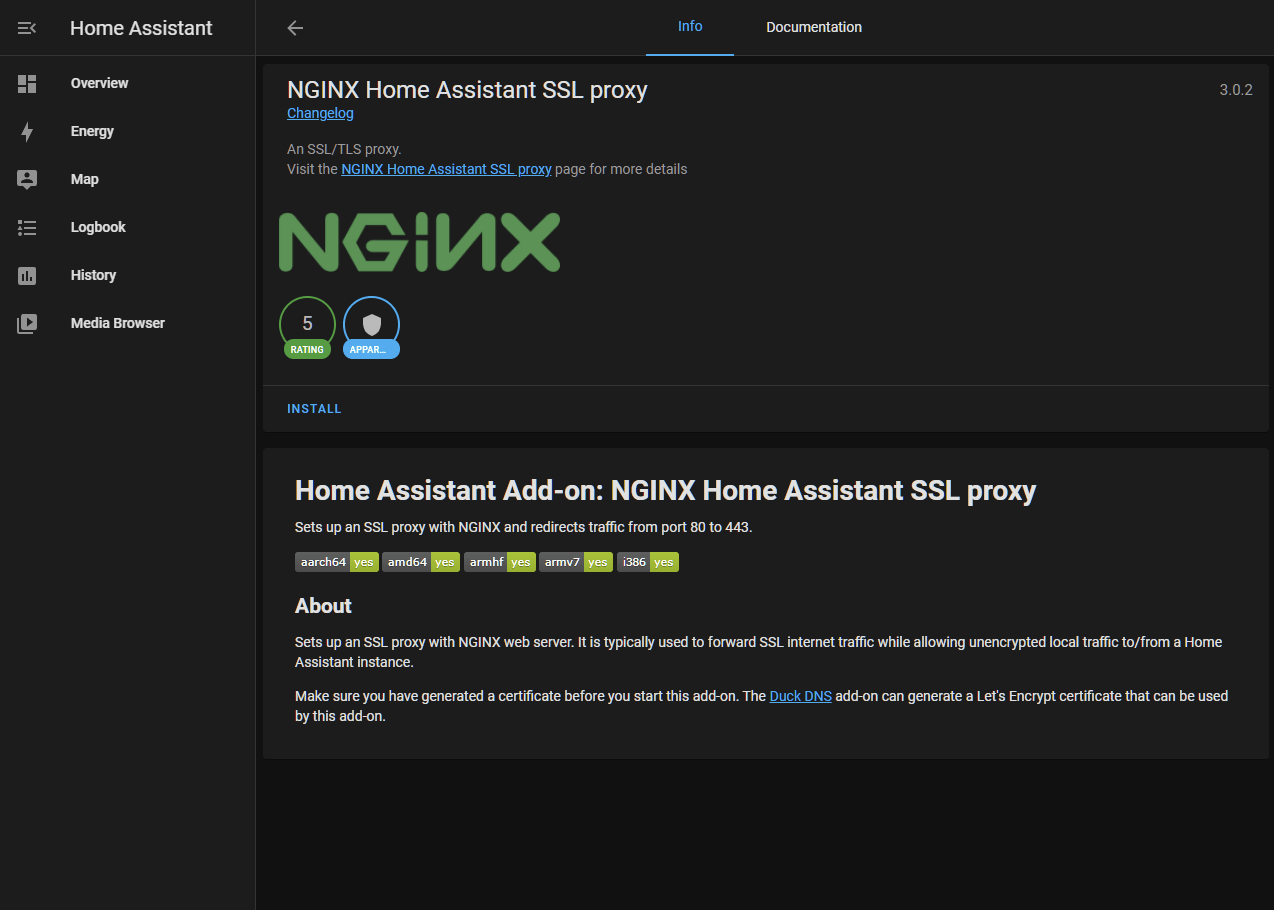
Task: Switch to the Documentation tab
Action: (813, 27)
